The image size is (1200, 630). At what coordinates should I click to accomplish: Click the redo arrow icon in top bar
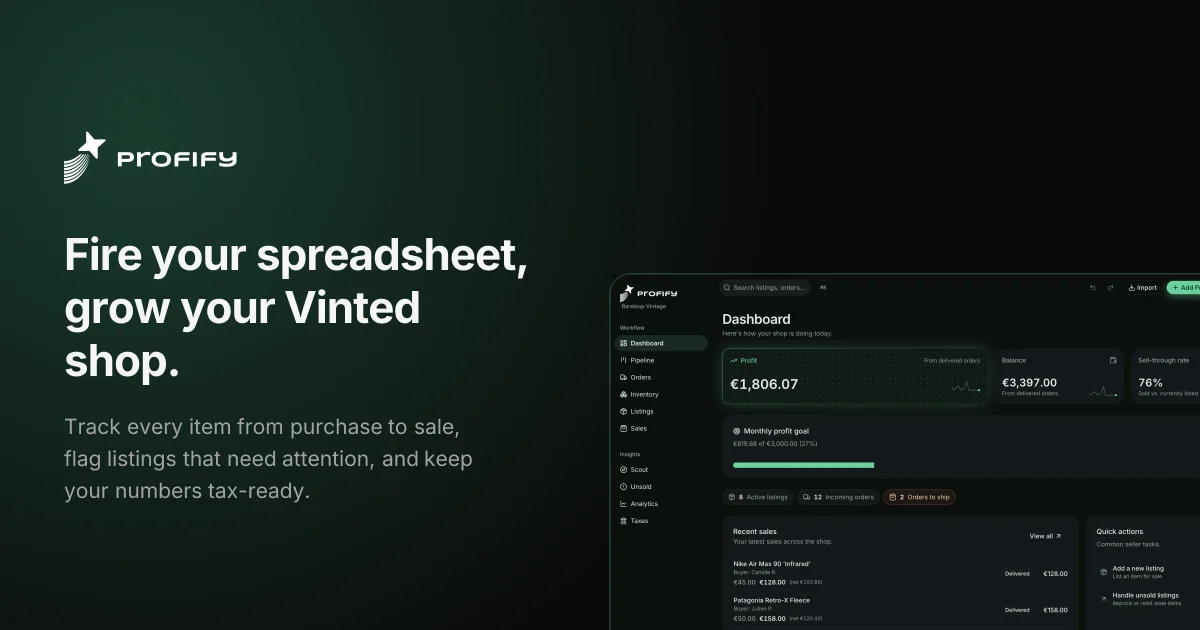coord(1110,288)
